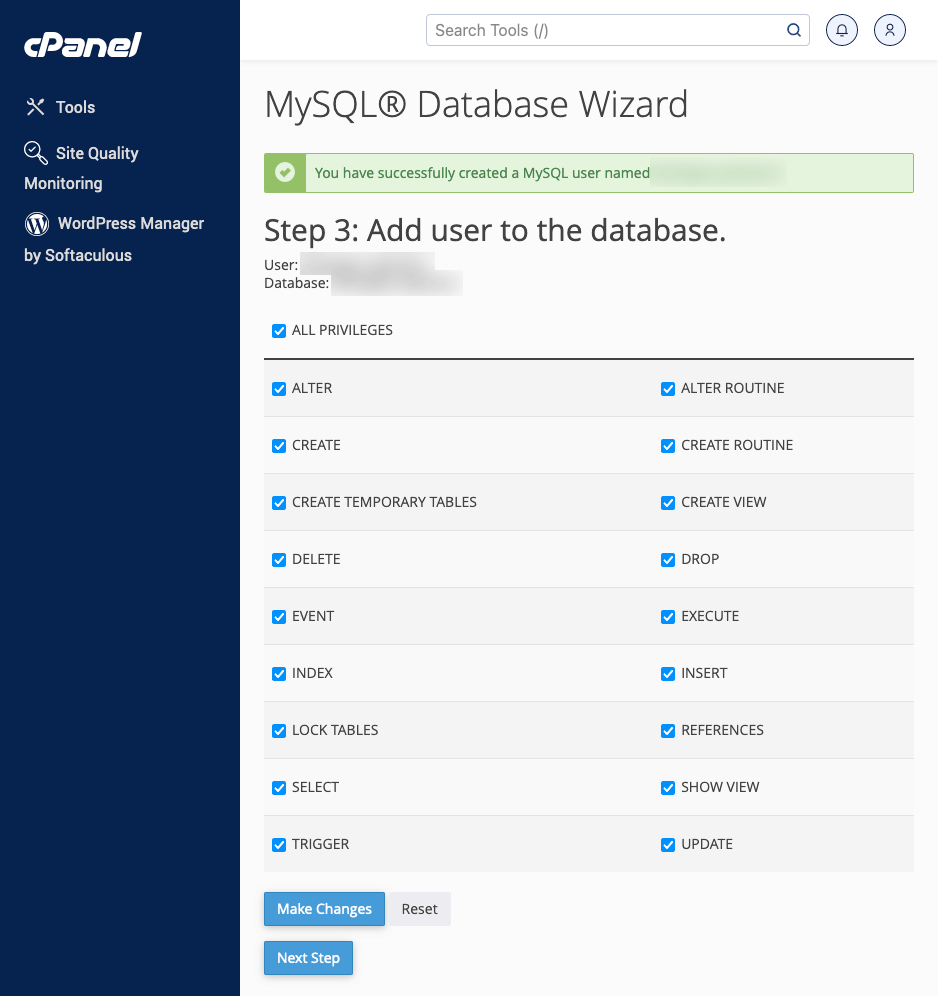Open the user account icon
Screen dimensions: 938x996
tap(890, 30)
